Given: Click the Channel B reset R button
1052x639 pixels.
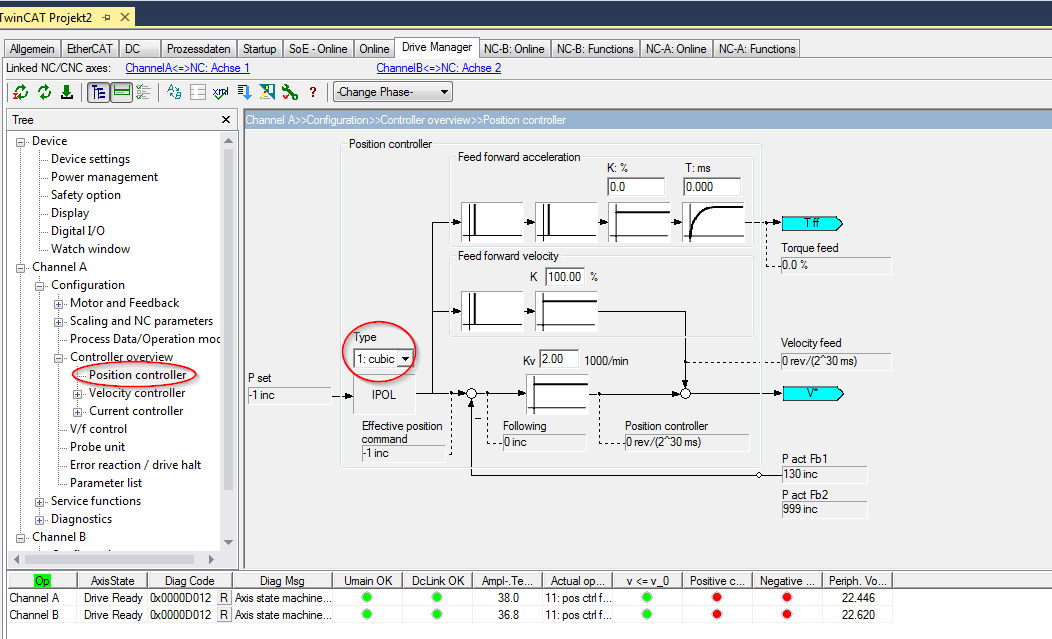Looking at the screenshot, I should (224, 615).
